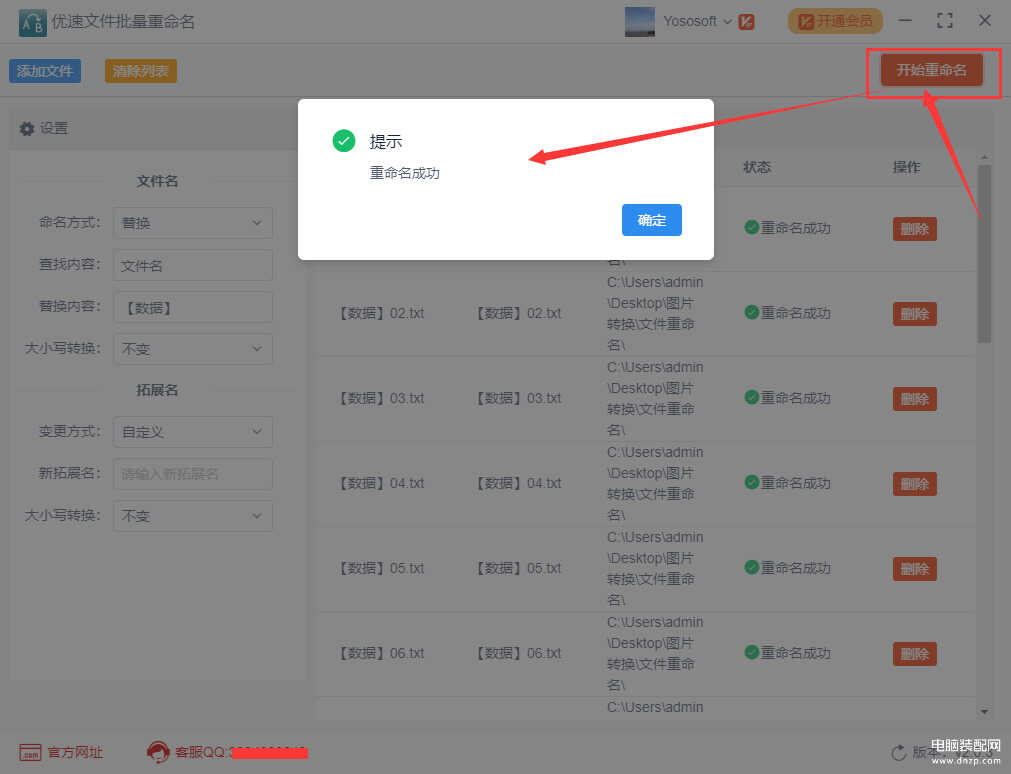1011x774 pixels.
Task: Click the 开始重命名 button
Action: point(931,70)
